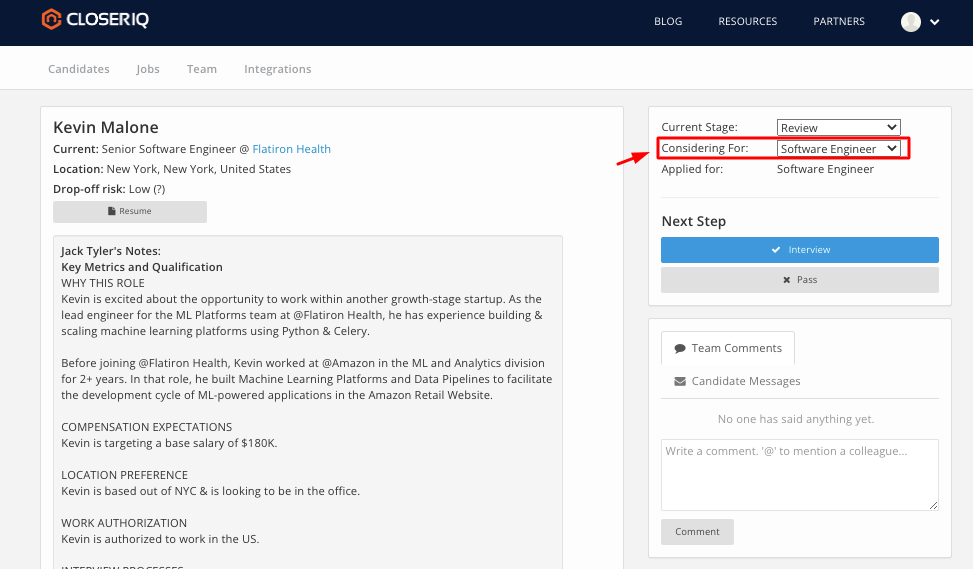The height and width of the screenshot is (569, 973).
Task: Submit with the Comment button
Action: click(697, 532)
